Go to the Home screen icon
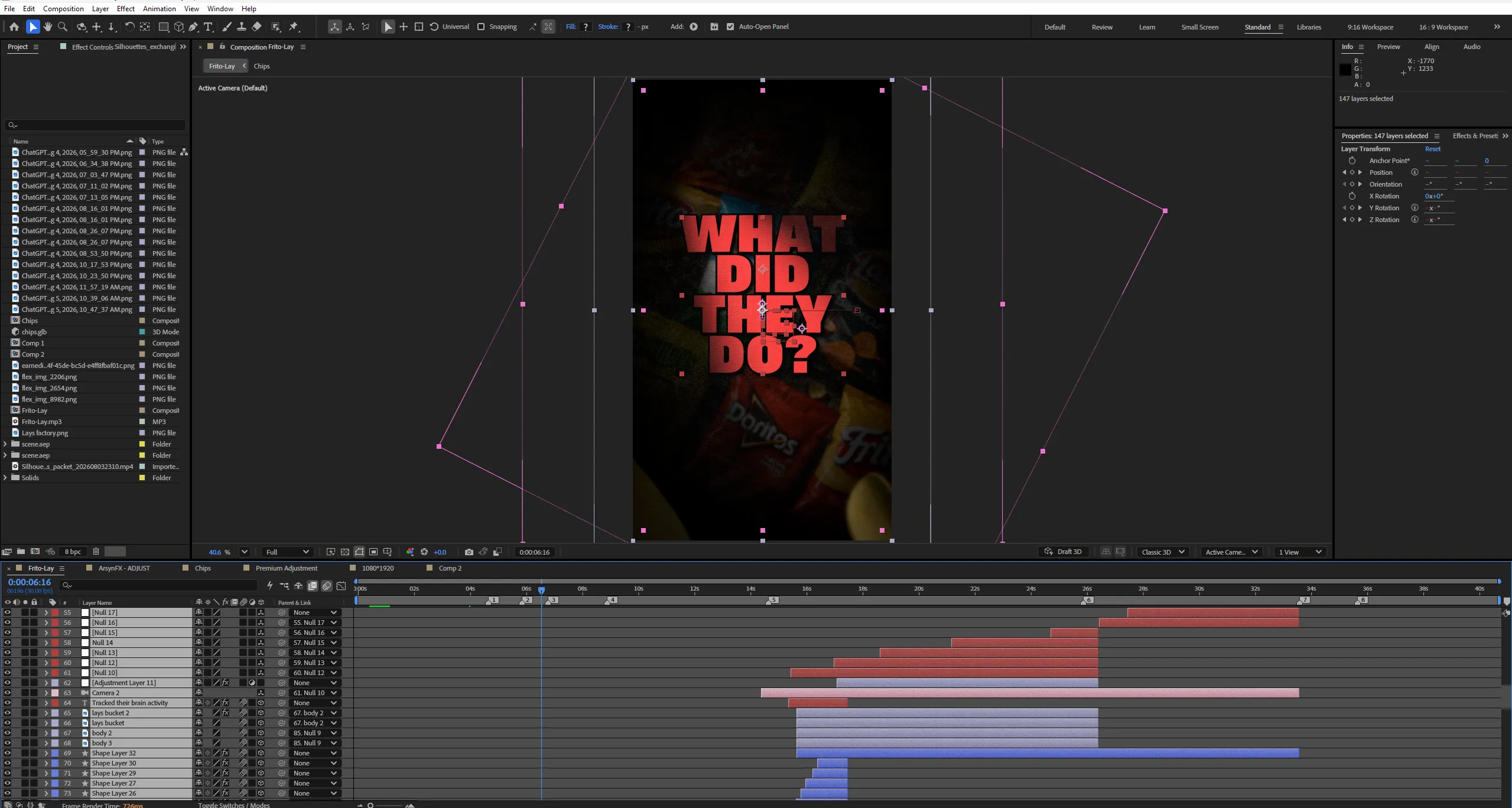The image size is (1512, 808). (14, 27)
